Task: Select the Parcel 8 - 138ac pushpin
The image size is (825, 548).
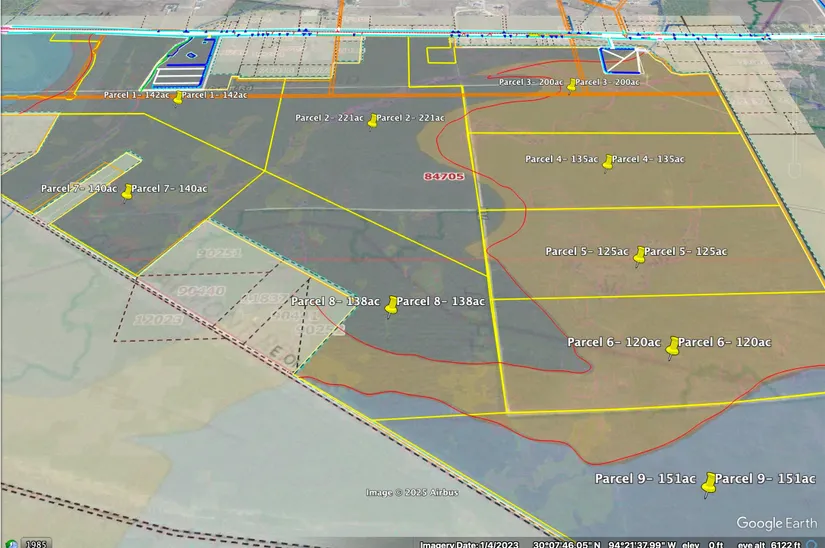Action: click(391, 304)
